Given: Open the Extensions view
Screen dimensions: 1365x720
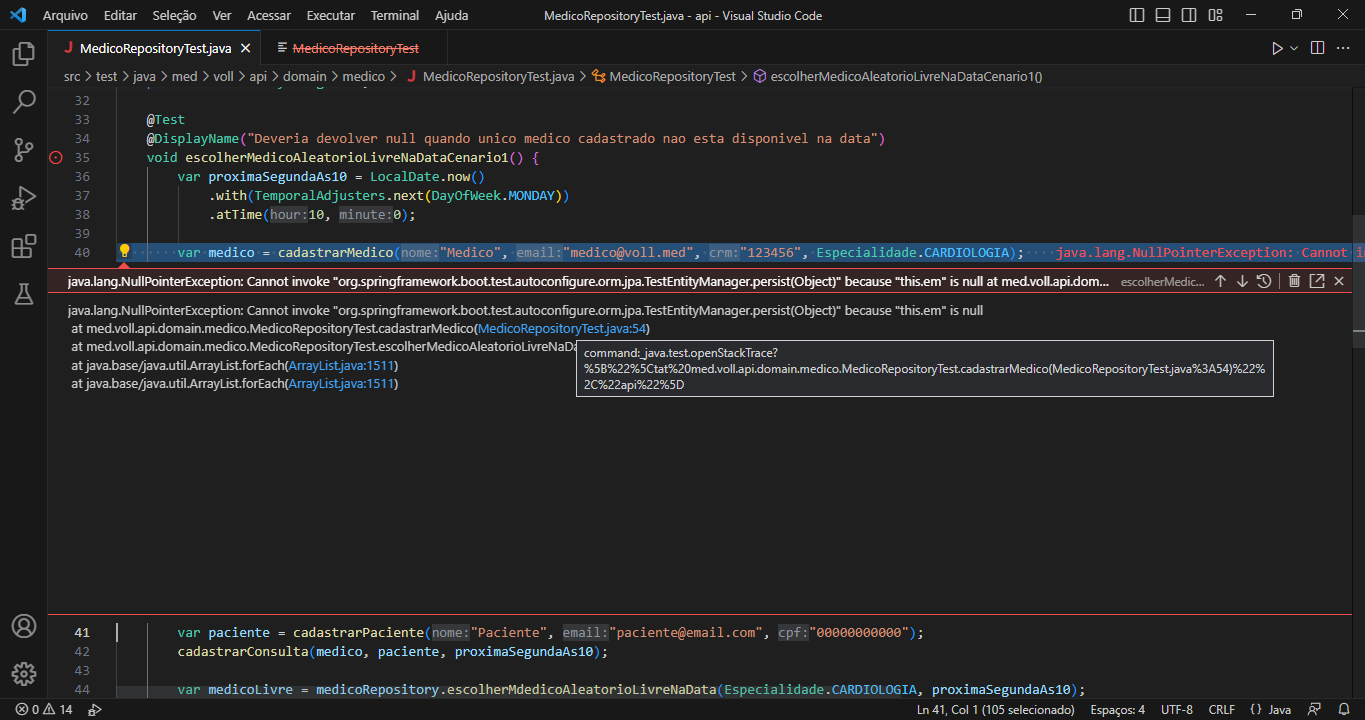Looking at the screenshot, I should click(23, 246).
